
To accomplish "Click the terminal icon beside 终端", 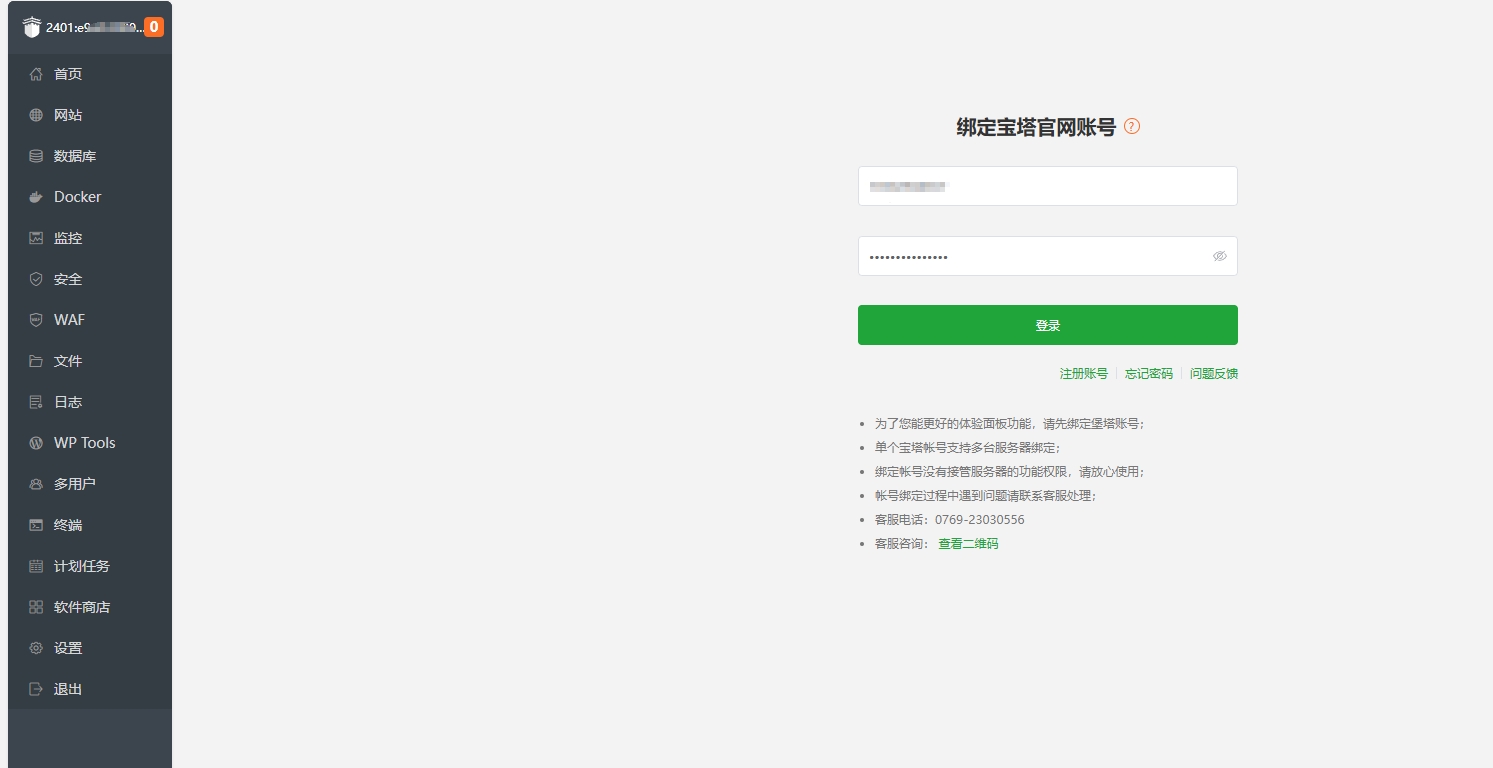I will (x=36, y=525).
